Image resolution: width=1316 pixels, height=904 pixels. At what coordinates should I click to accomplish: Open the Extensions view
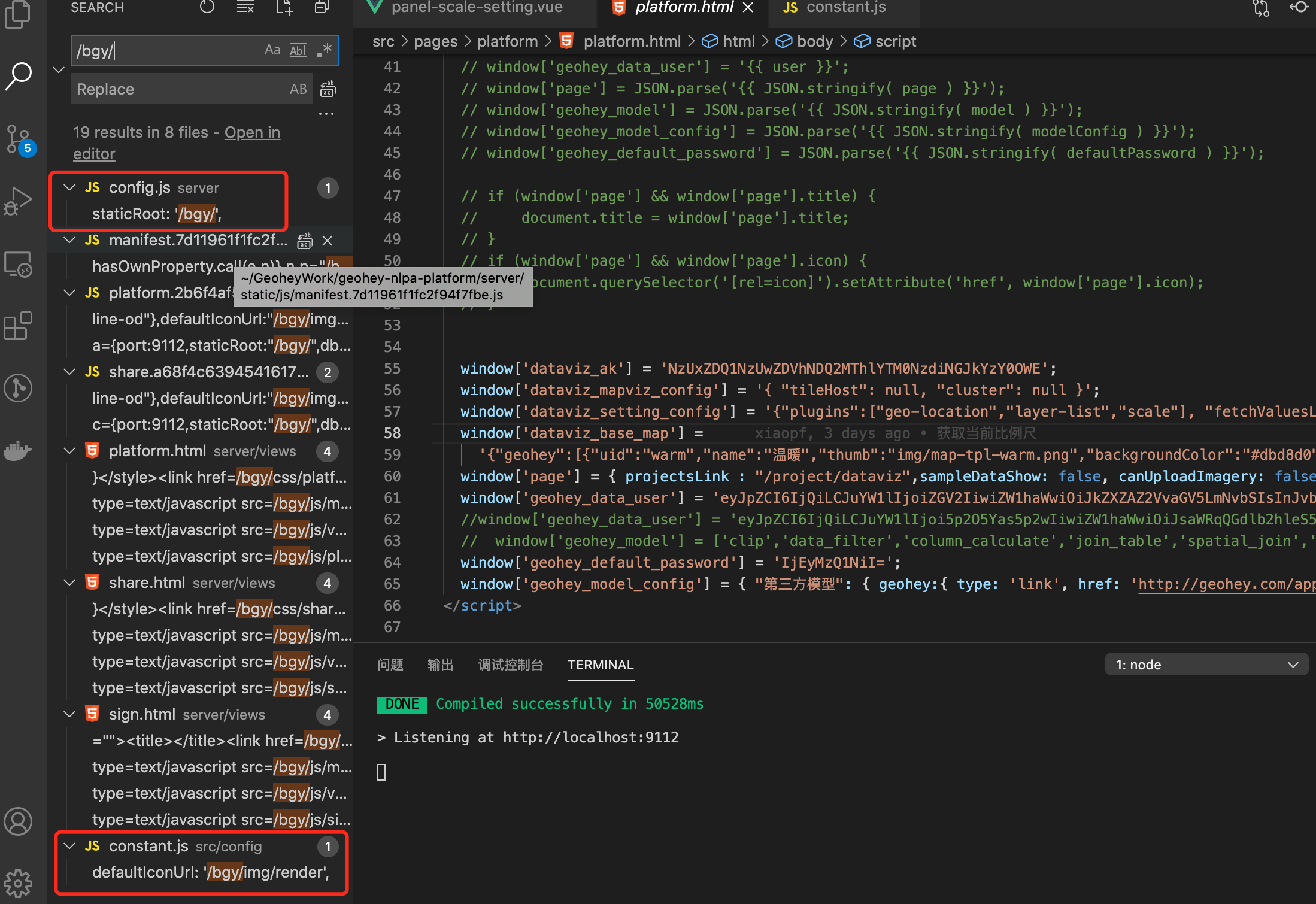click(18, 326)
